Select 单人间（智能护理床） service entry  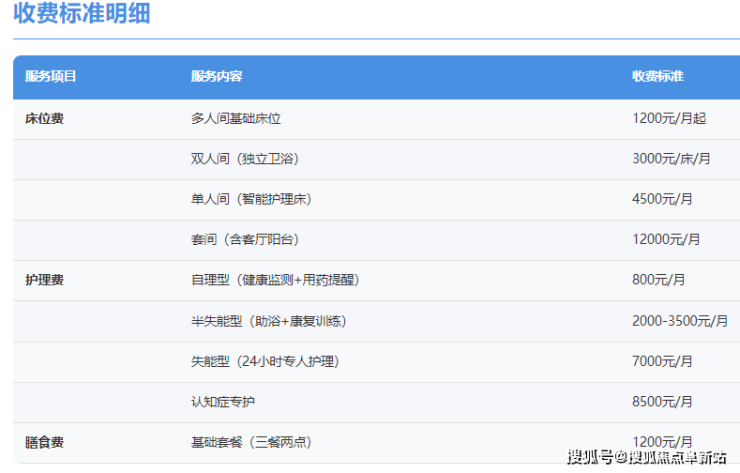[x=251, y=199]
